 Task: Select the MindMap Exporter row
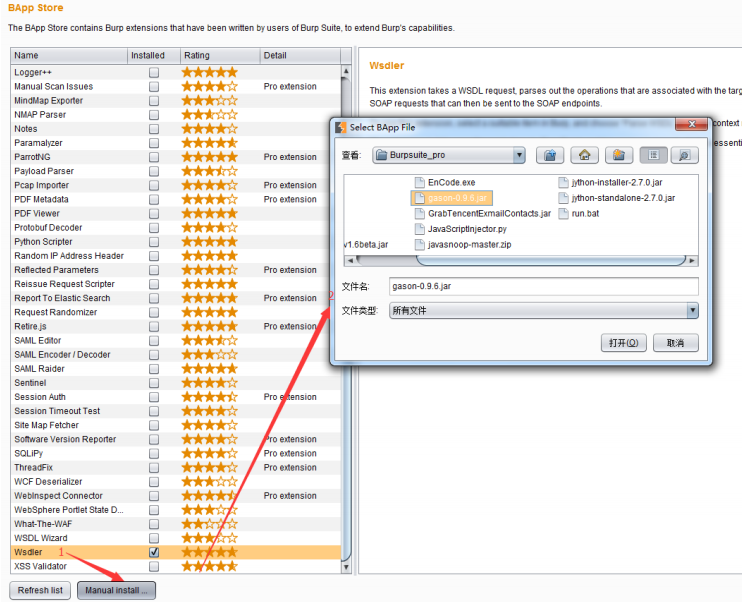(176, 101)
